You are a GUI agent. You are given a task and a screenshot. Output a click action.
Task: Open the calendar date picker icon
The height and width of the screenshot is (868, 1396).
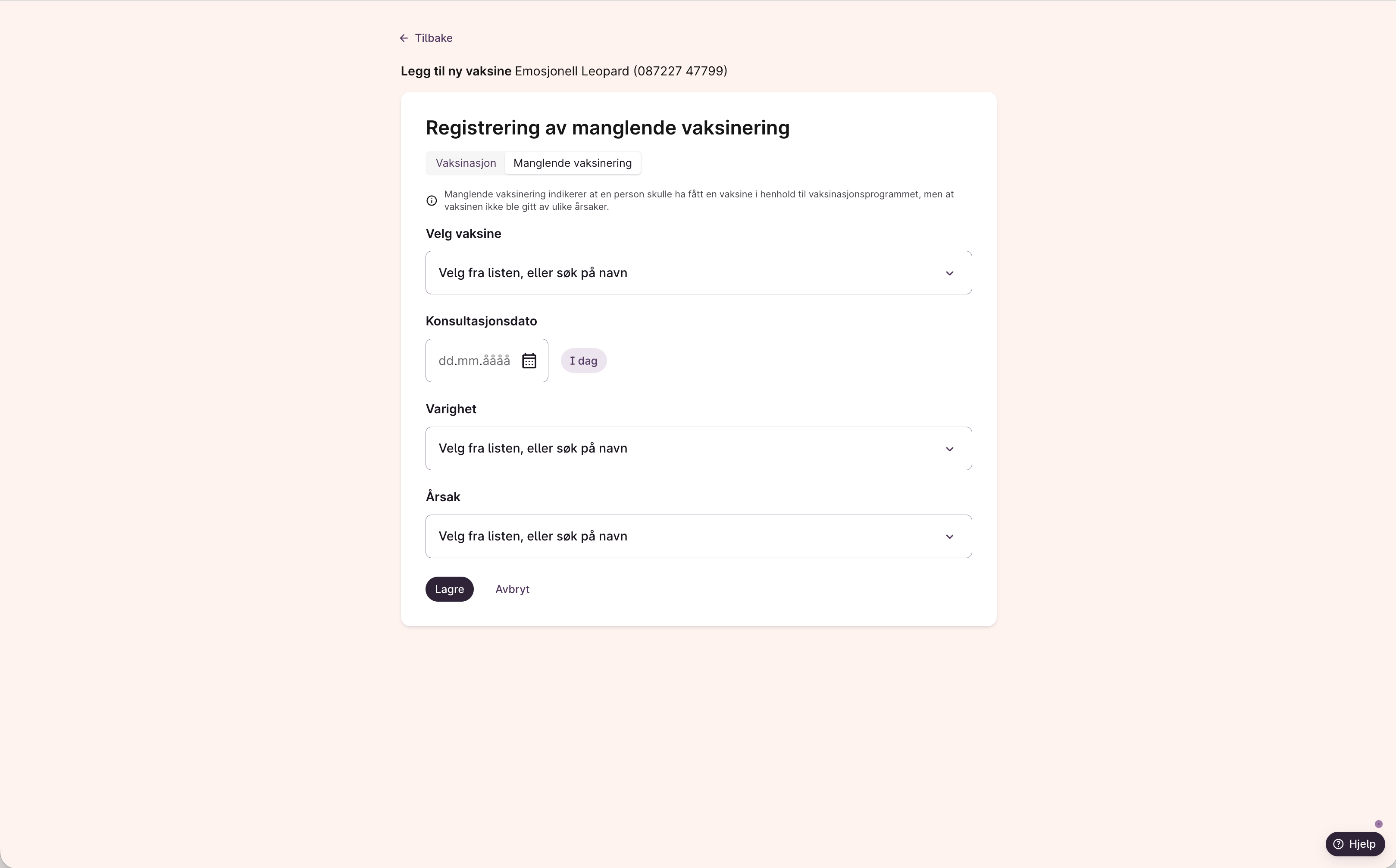click(x=529, y=361)
